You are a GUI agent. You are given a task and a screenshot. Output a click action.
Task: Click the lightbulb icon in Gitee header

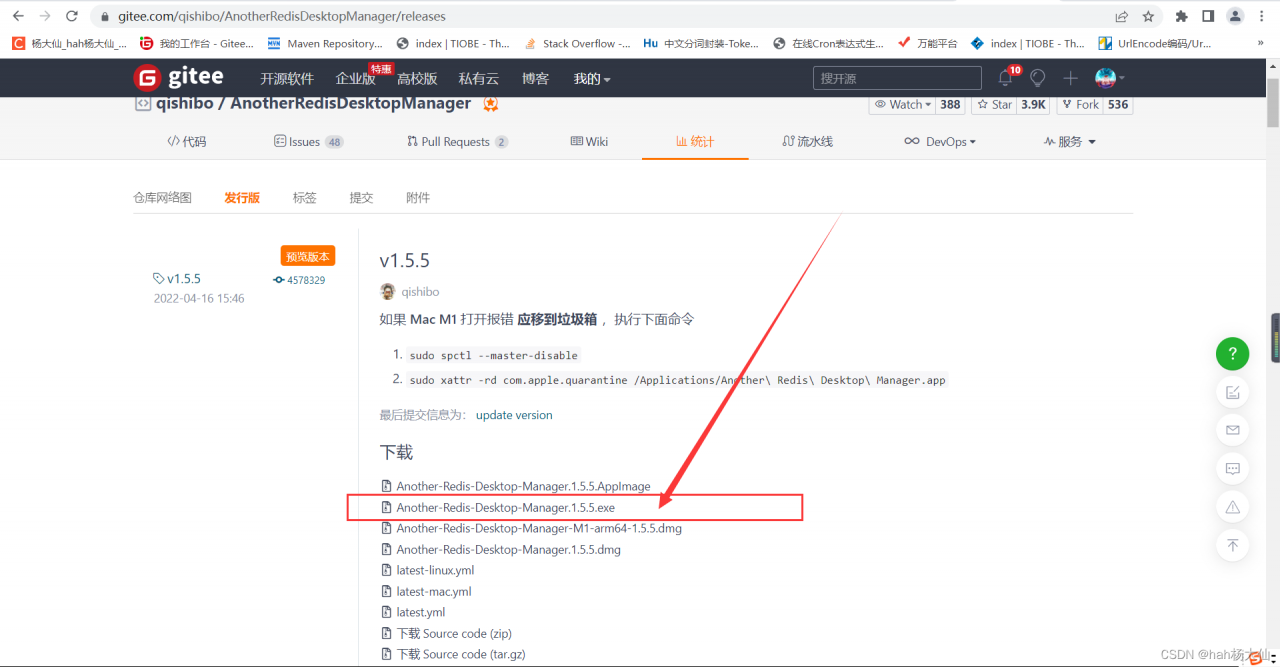tap(1038, 78)
